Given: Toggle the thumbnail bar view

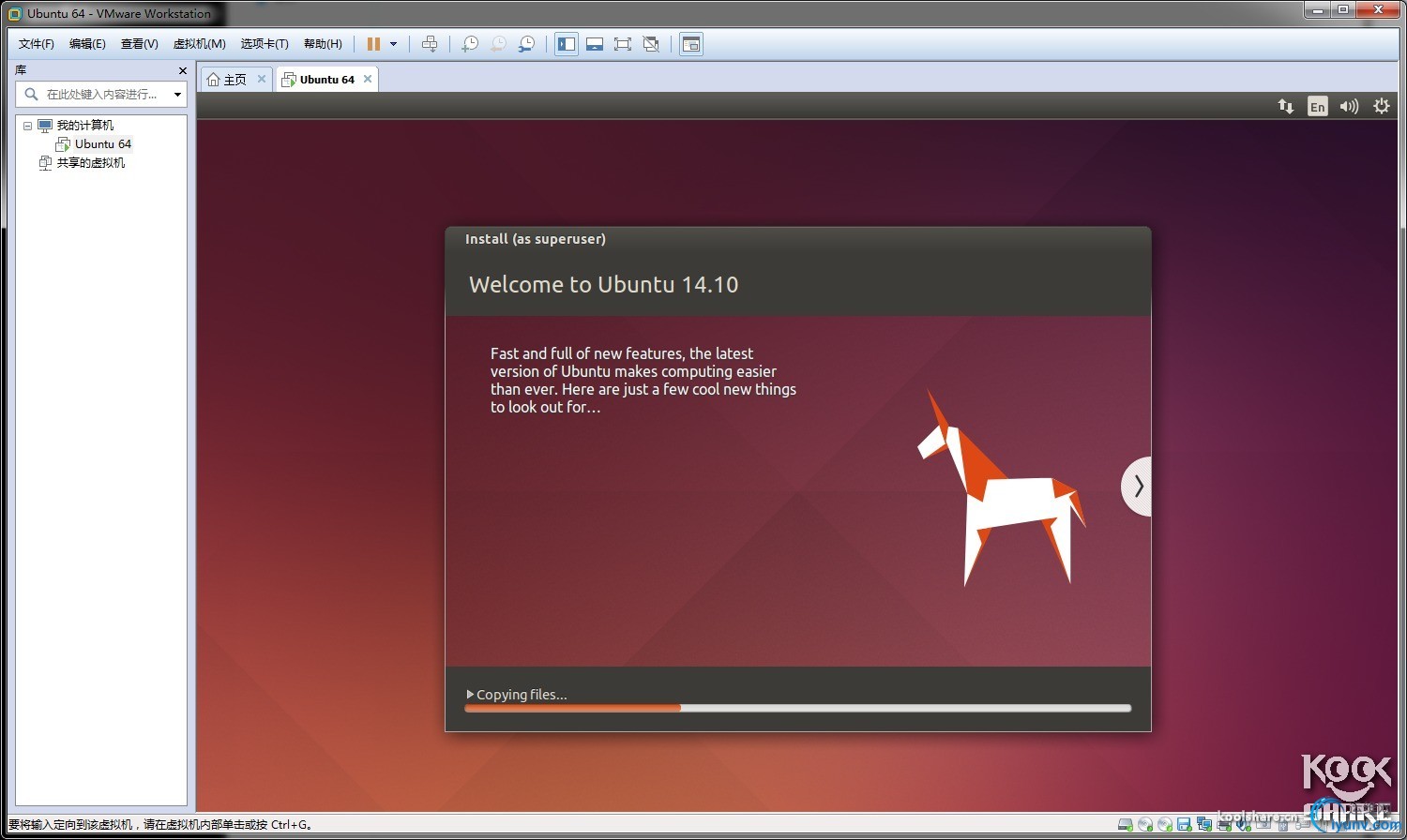Looking at the screenshot, I should click(595, 44).
